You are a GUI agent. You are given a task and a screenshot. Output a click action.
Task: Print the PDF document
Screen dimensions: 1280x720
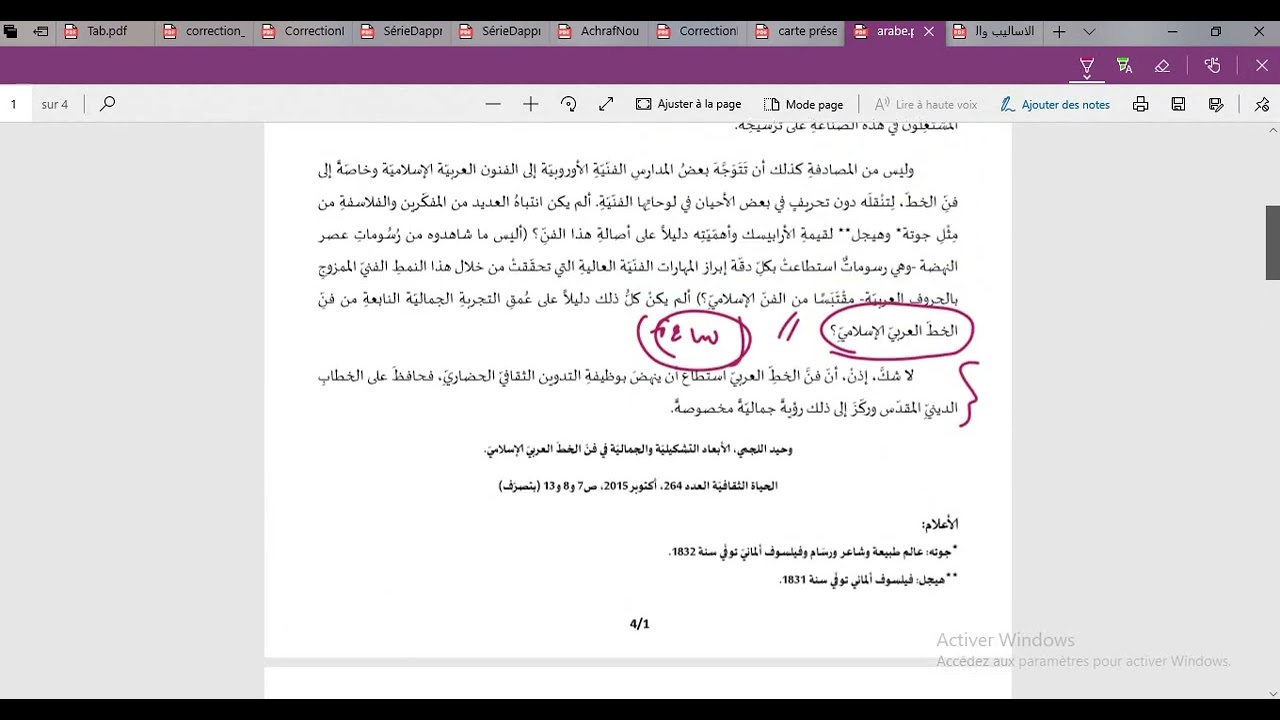tap(1141, 104)
